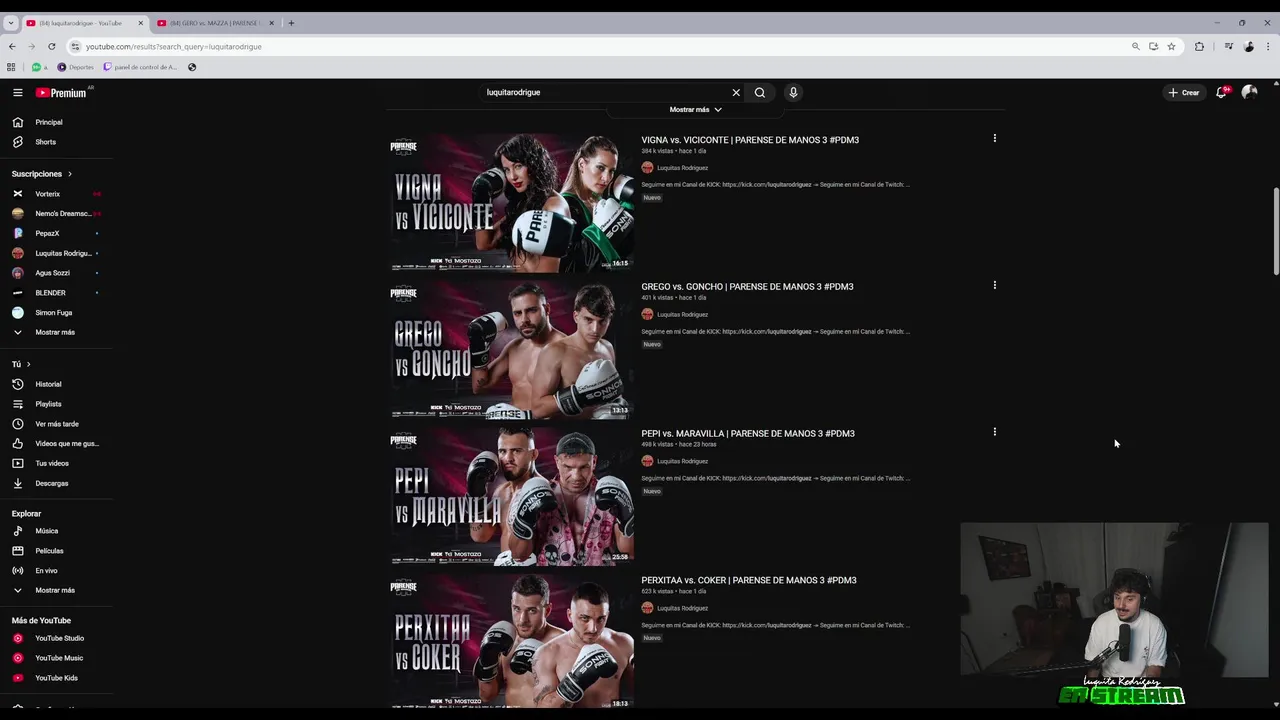This screenshot has width=1280, height=720.
Task: Open Chrome media controls icon
Action: [x=1229, y=46]
